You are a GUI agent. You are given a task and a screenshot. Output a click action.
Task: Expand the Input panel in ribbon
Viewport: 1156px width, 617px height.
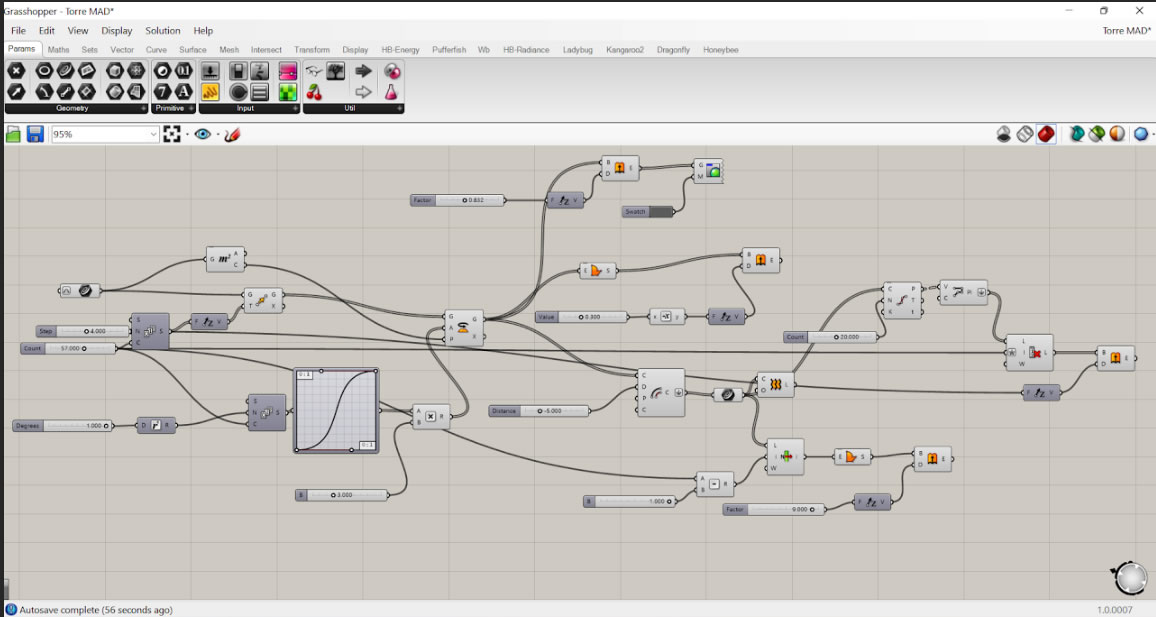[x=295, y=108]
